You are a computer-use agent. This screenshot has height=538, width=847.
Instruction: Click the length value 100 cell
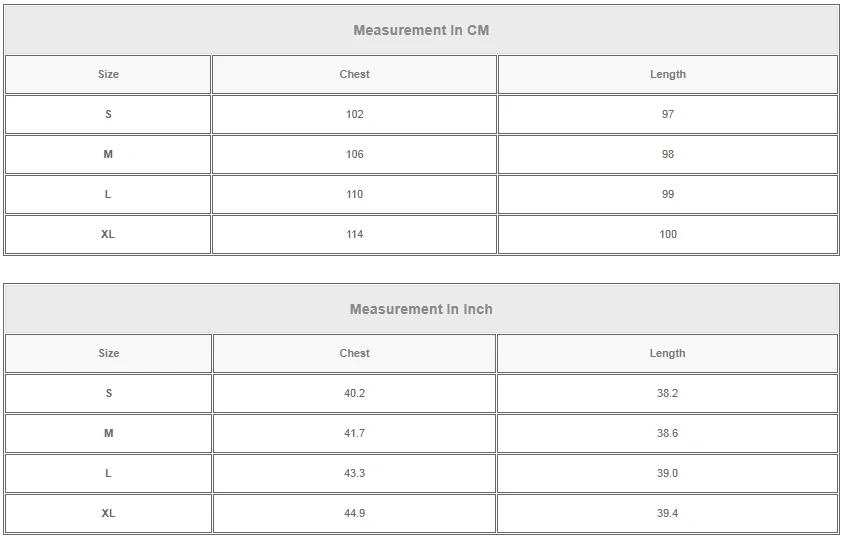pos(667,234)
